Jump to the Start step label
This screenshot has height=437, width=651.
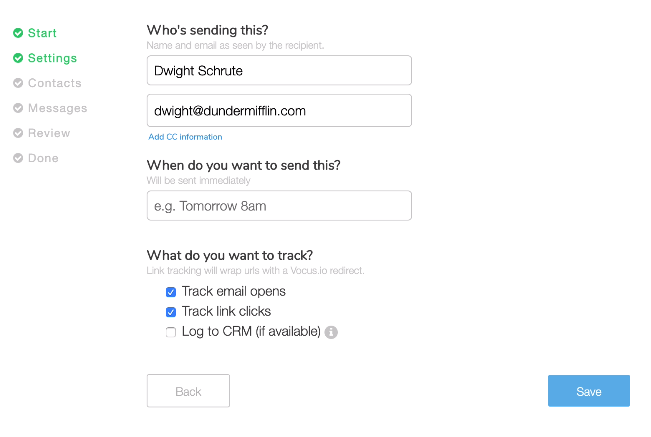[x=42, y=33]
